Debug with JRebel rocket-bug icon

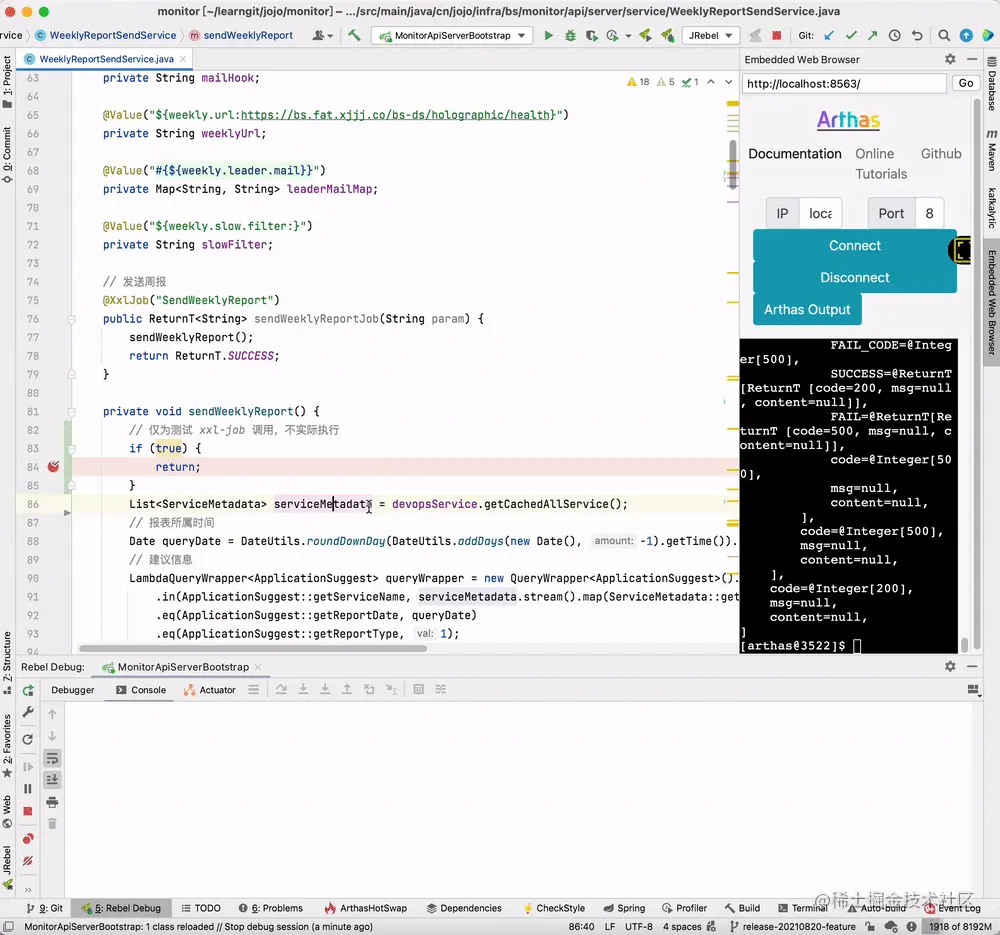click(667, 36)
